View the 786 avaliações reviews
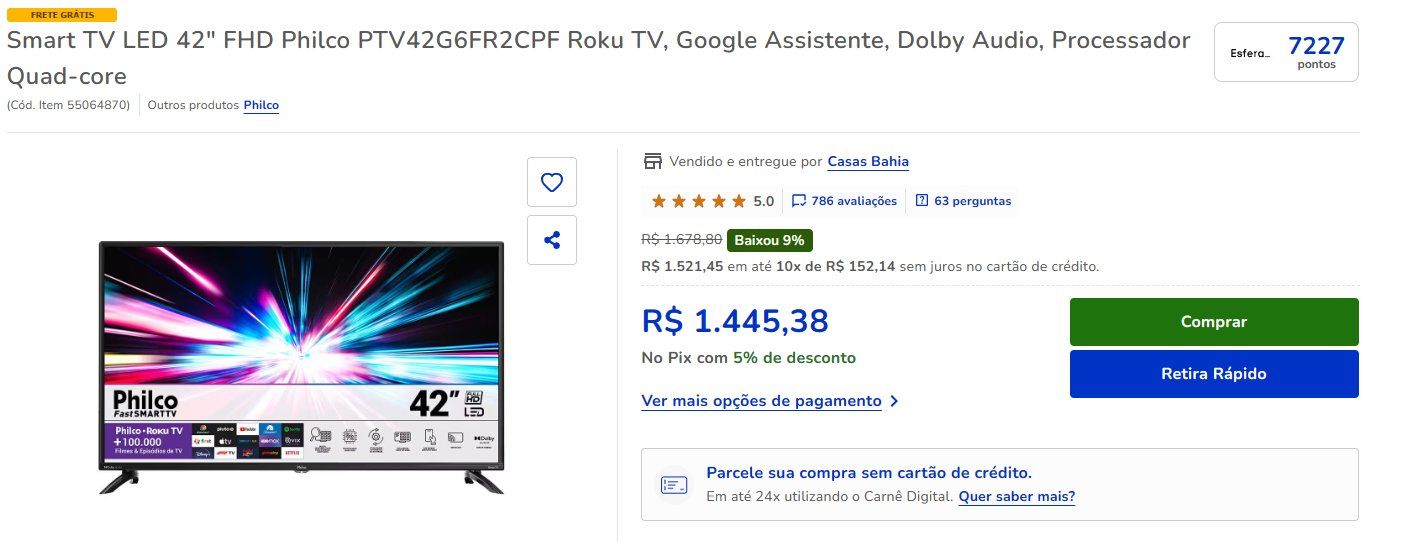Viewport: 1407px width, 542px height. [854, 201]
